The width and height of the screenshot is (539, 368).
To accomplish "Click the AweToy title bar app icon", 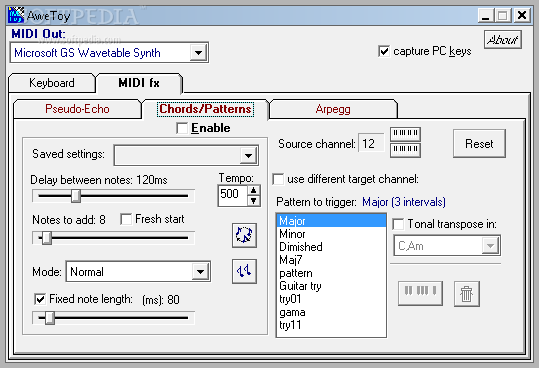I will click(16, 15).
